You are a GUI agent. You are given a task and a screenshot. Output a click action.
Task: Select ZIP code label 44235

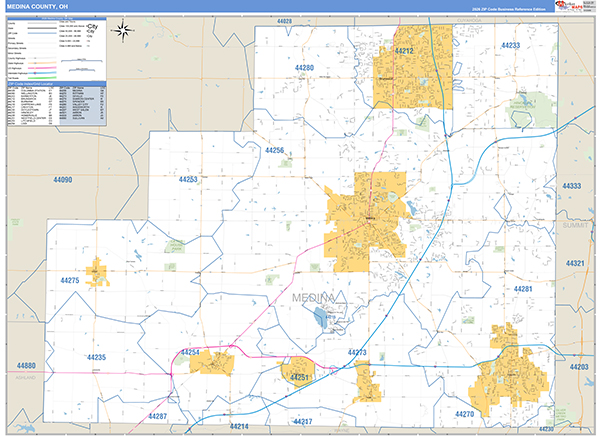click(x=96, y=357)
